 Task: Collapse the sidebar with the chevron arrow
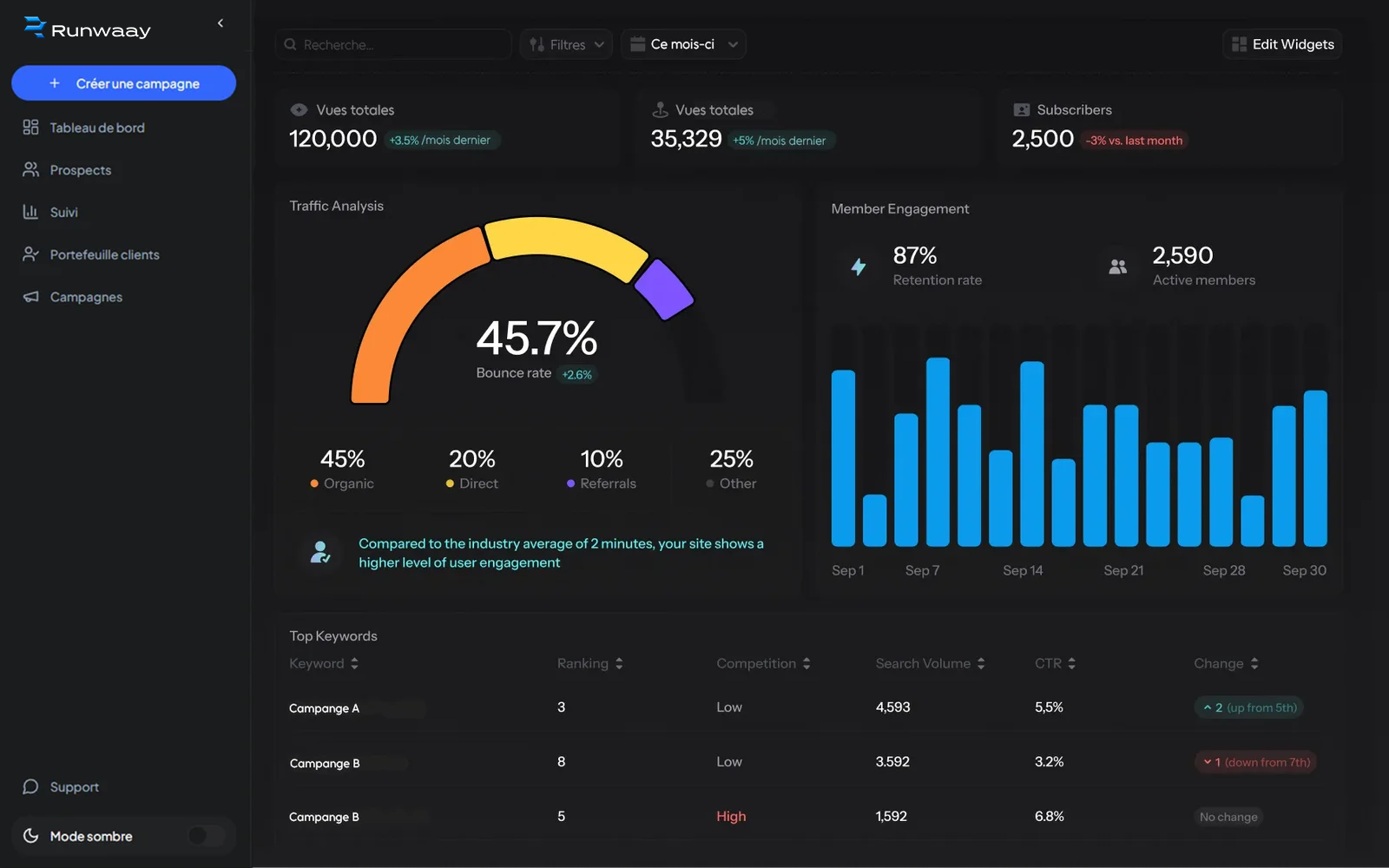(221, 23)
